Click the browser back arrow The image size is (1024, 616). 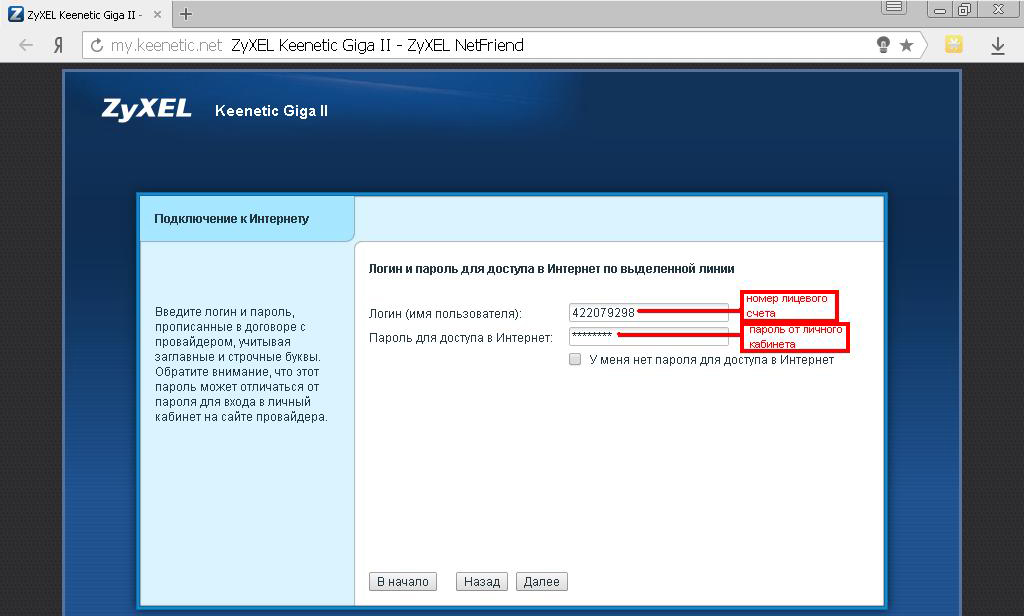click(x=26, y=45)
